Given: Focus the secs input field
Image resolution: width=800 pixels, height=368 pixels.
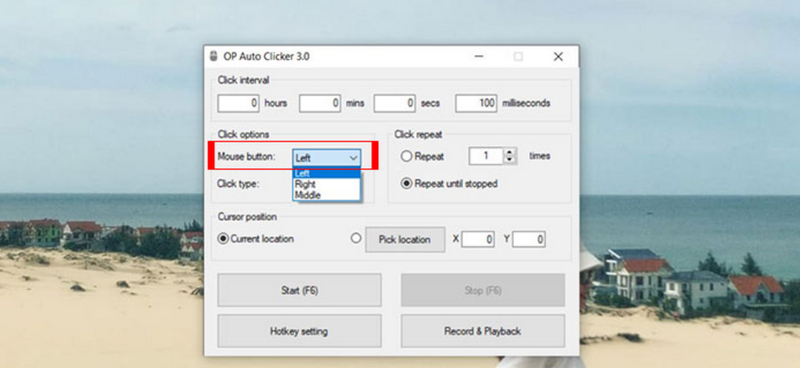Looking at the screenshot, I should coord(394,103).
